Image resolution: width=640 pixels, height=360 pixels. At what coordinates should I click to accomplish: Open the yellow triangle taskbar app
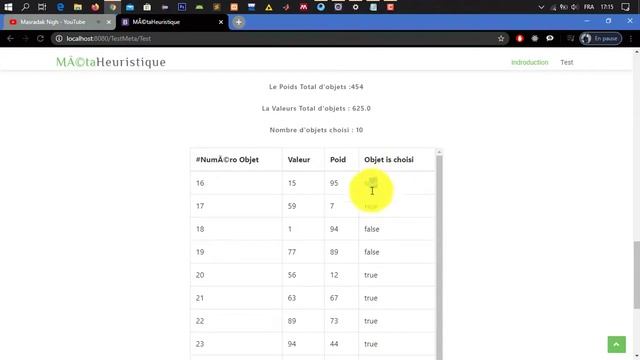coord(269,7)
